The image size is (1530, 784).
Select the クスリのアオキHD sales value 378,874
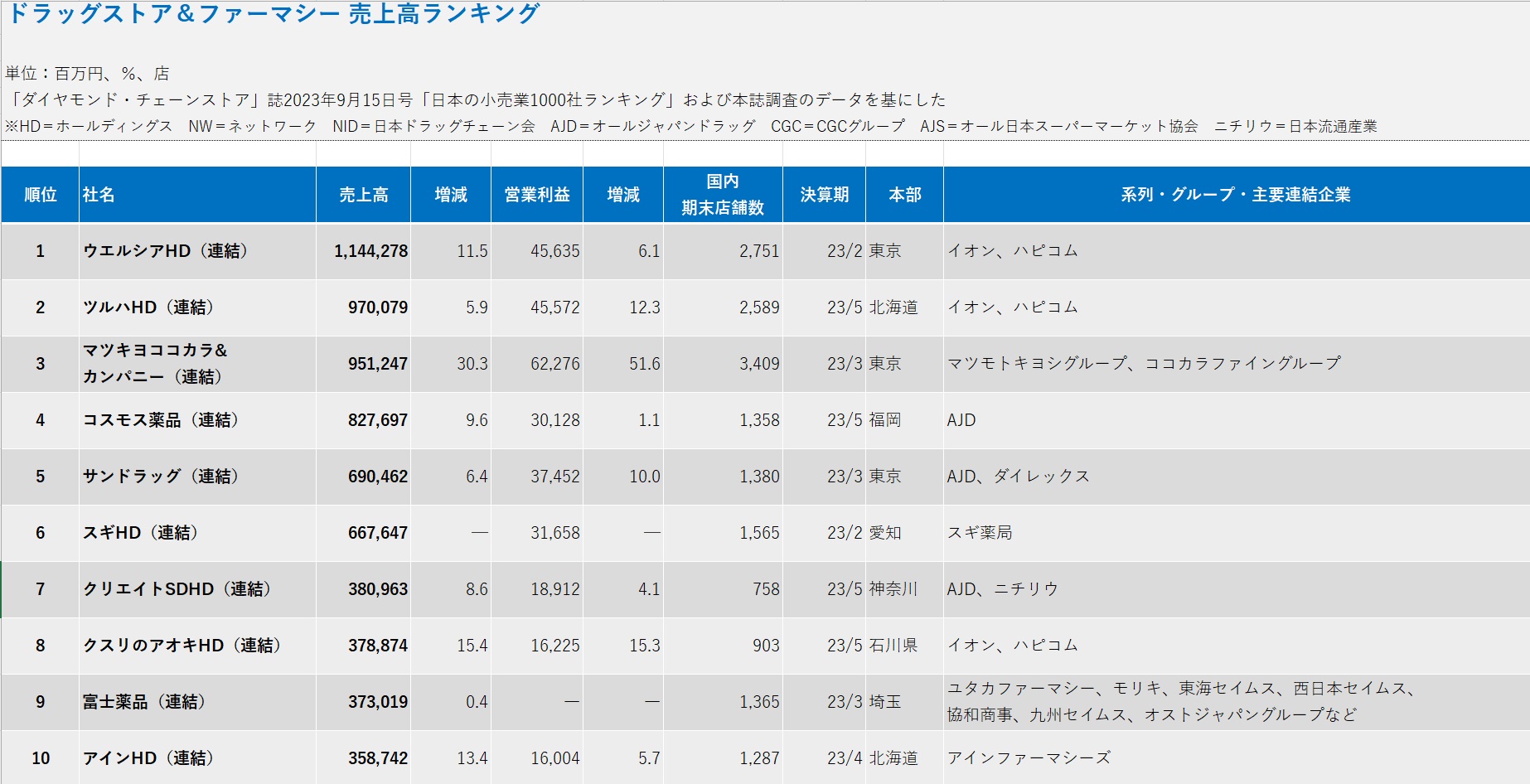[x=377, y=646]
